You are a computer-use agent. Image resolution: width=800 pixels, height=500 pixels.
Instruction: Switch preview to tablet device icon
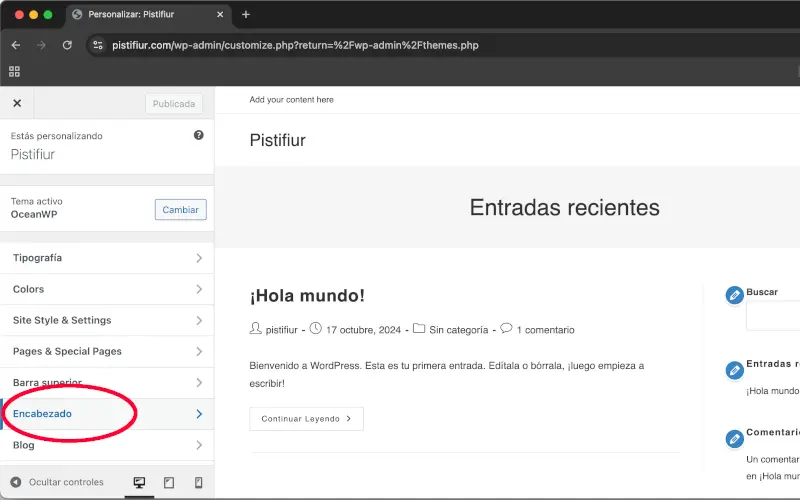[169, 482]
